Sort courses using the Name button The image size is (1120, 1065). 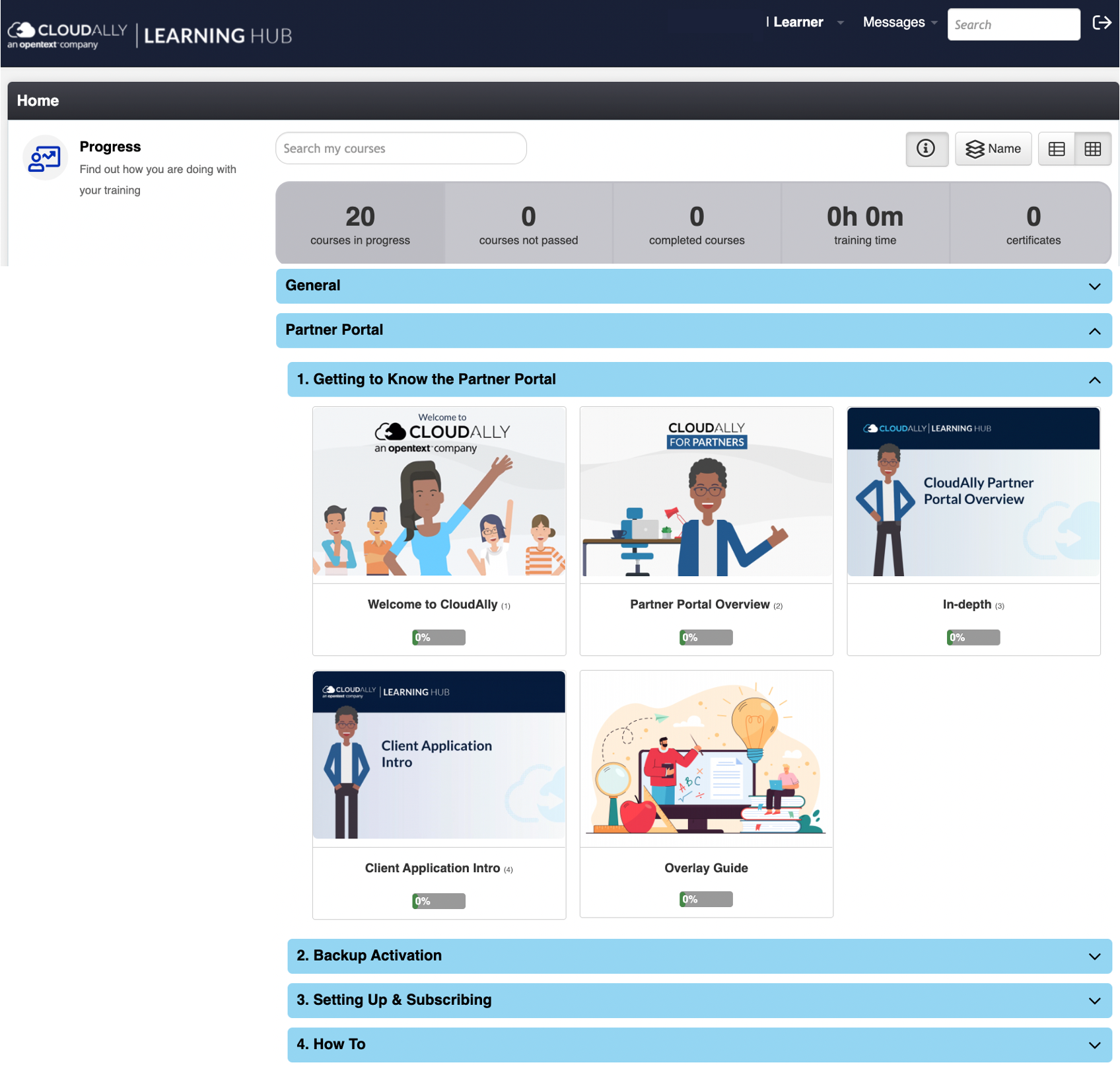click(993, 149)
